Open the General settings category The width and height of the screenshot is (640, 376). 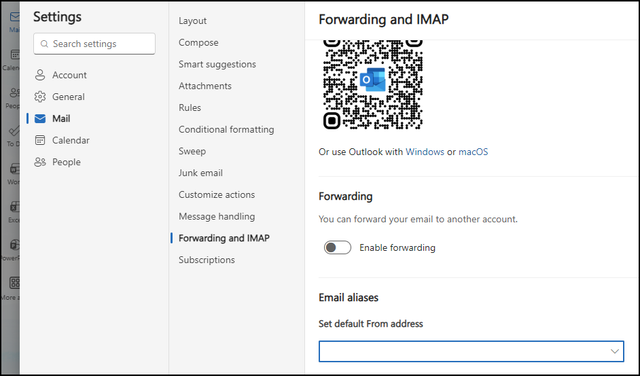[68, 97]
